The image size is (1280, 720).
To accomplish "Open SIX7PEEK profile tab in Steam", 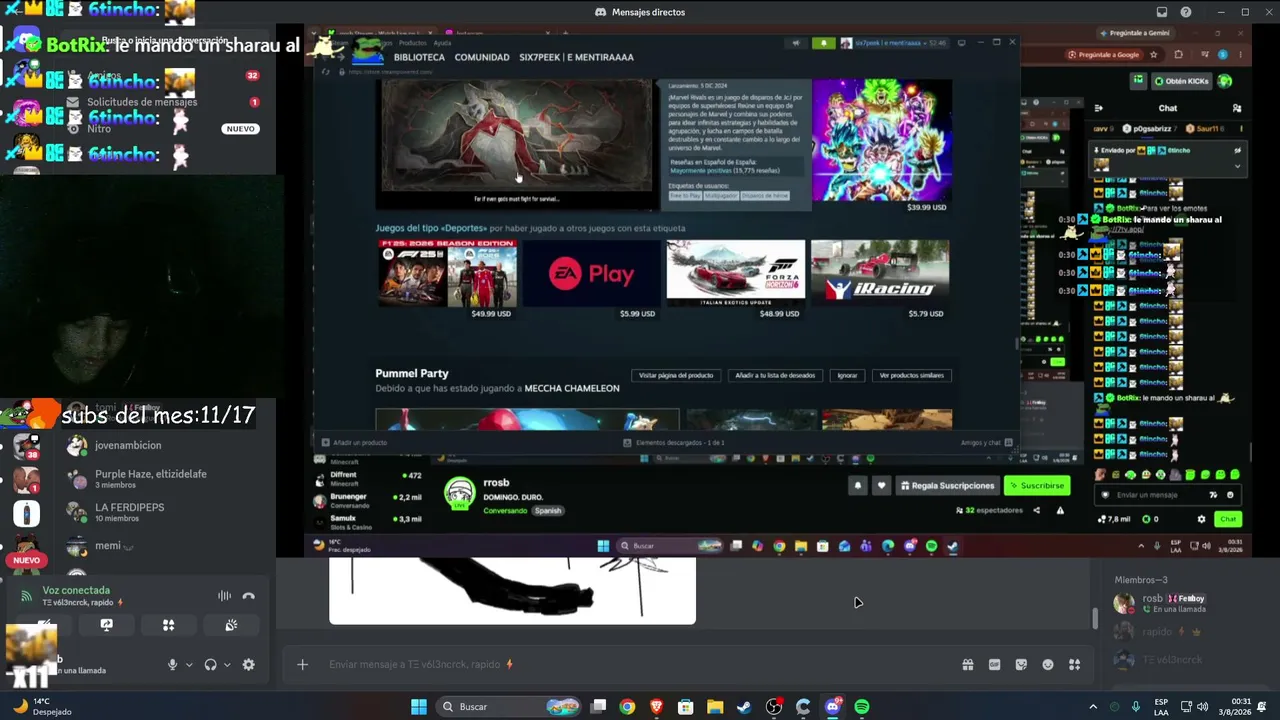I will pos(576,57).
